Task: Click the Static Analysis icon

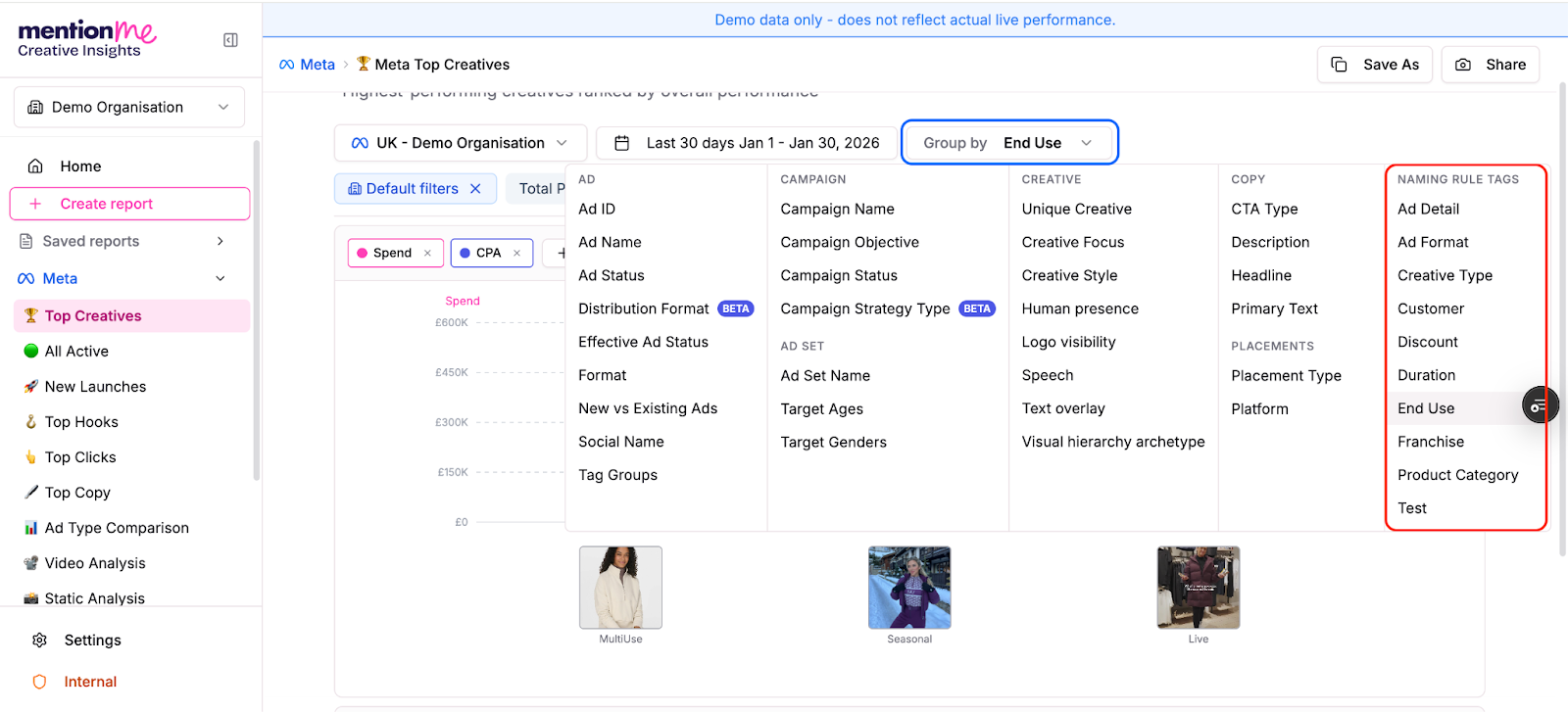Action: pyautogui.click(x=31, y=597)
